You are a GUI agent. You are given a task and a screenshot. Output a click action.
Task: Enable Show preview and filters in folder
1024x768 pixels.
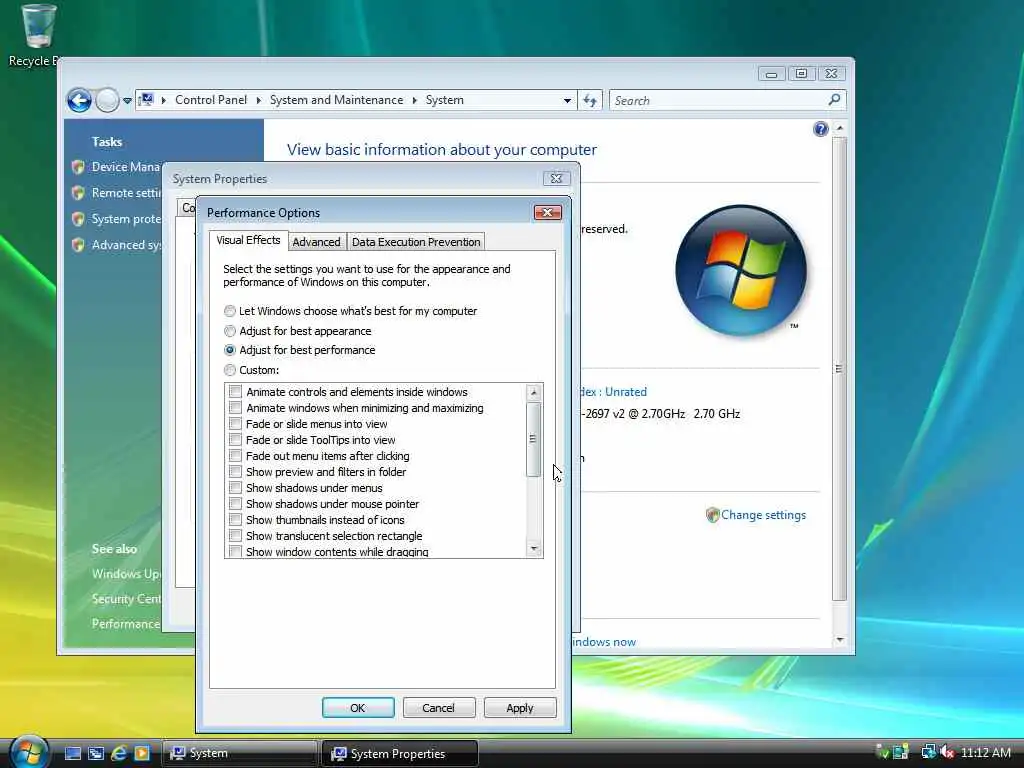[235, 472]
